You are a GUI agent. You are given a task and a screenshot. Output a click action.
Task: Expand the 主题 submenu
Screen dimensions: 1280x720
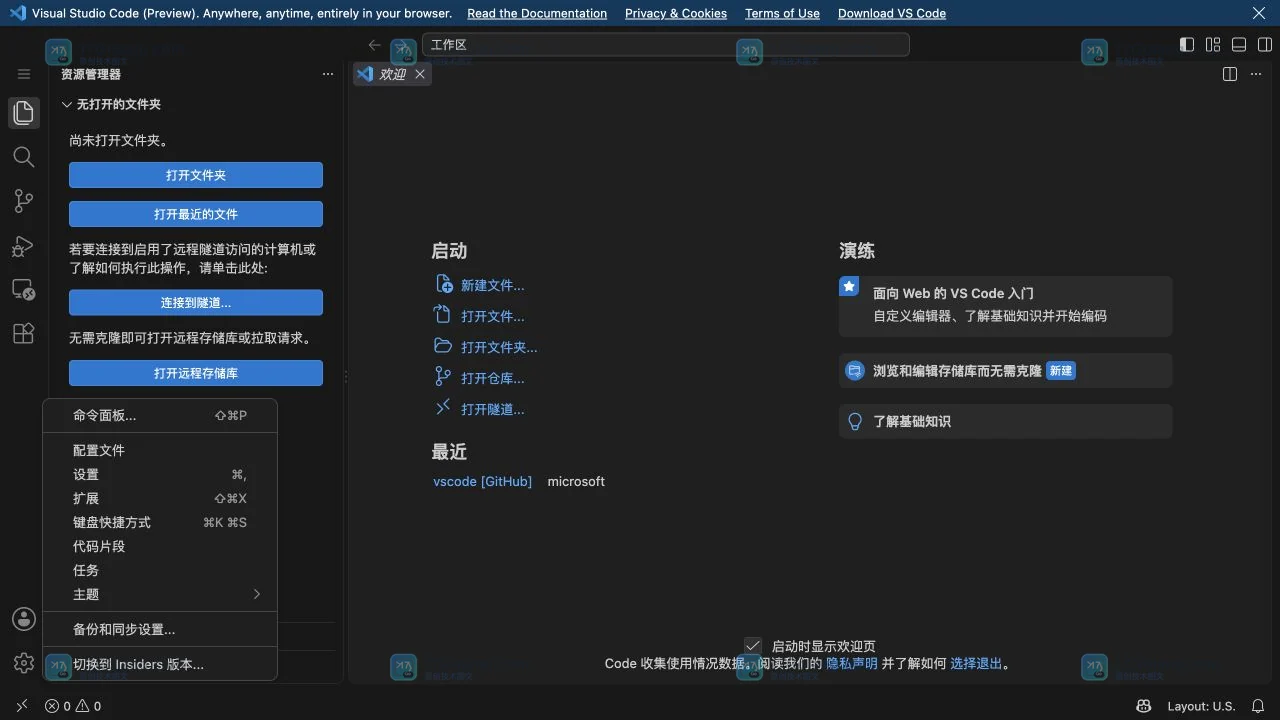(160, 594)
